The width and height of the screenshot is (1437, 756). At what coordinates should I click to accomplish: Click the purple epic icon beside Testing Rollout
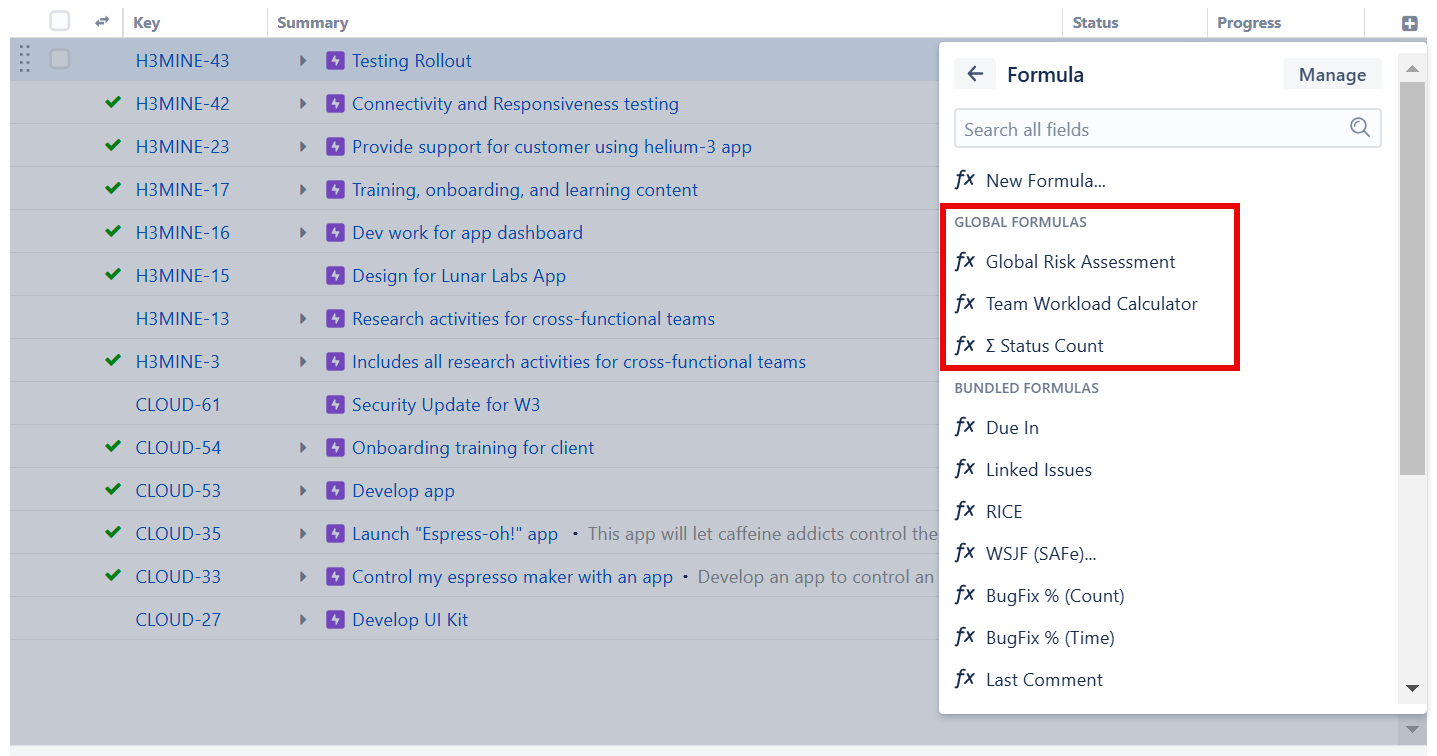(335, 60)
